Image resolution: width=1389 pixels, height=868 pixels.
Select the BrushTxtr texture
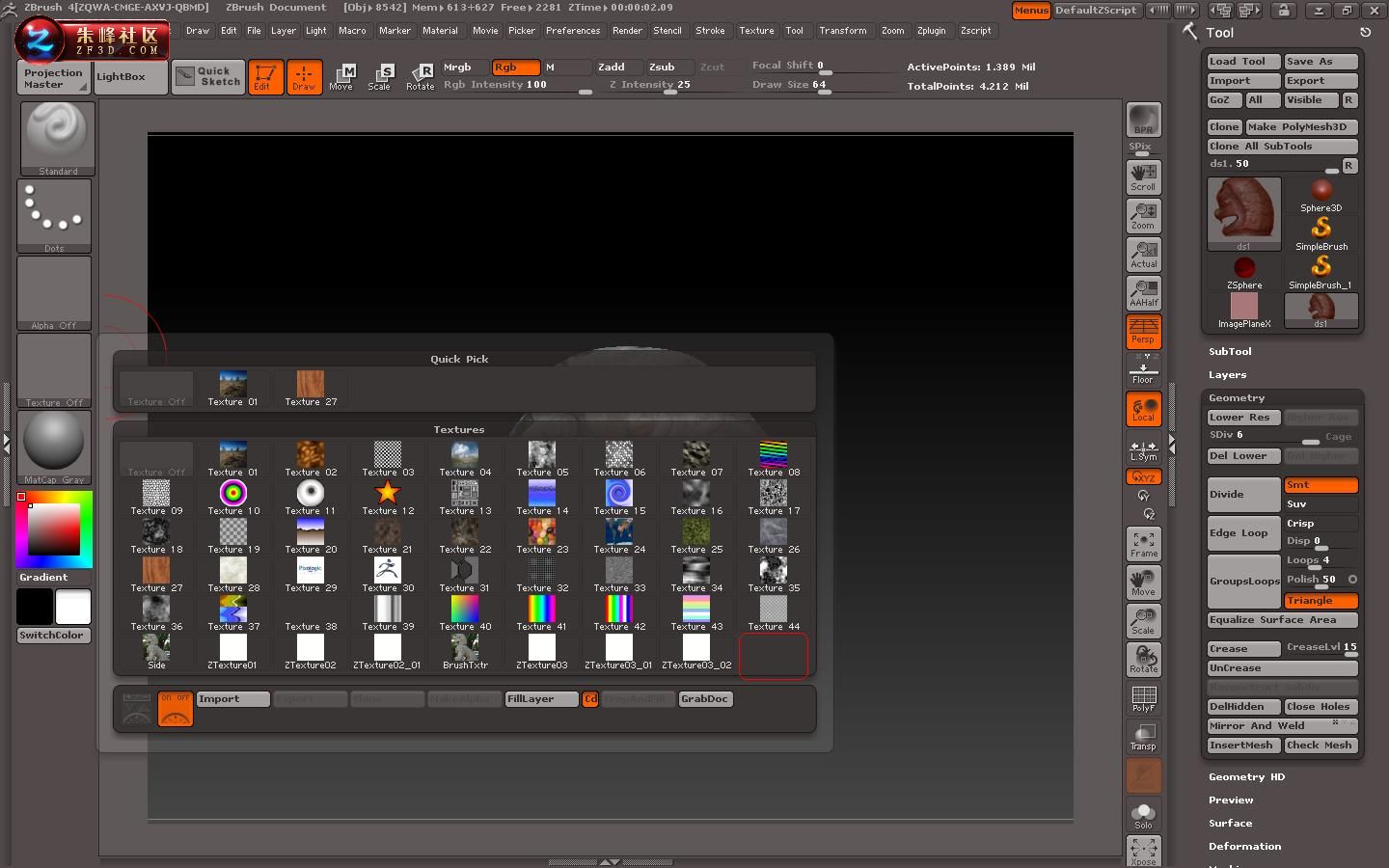click(x=465, y=651)
